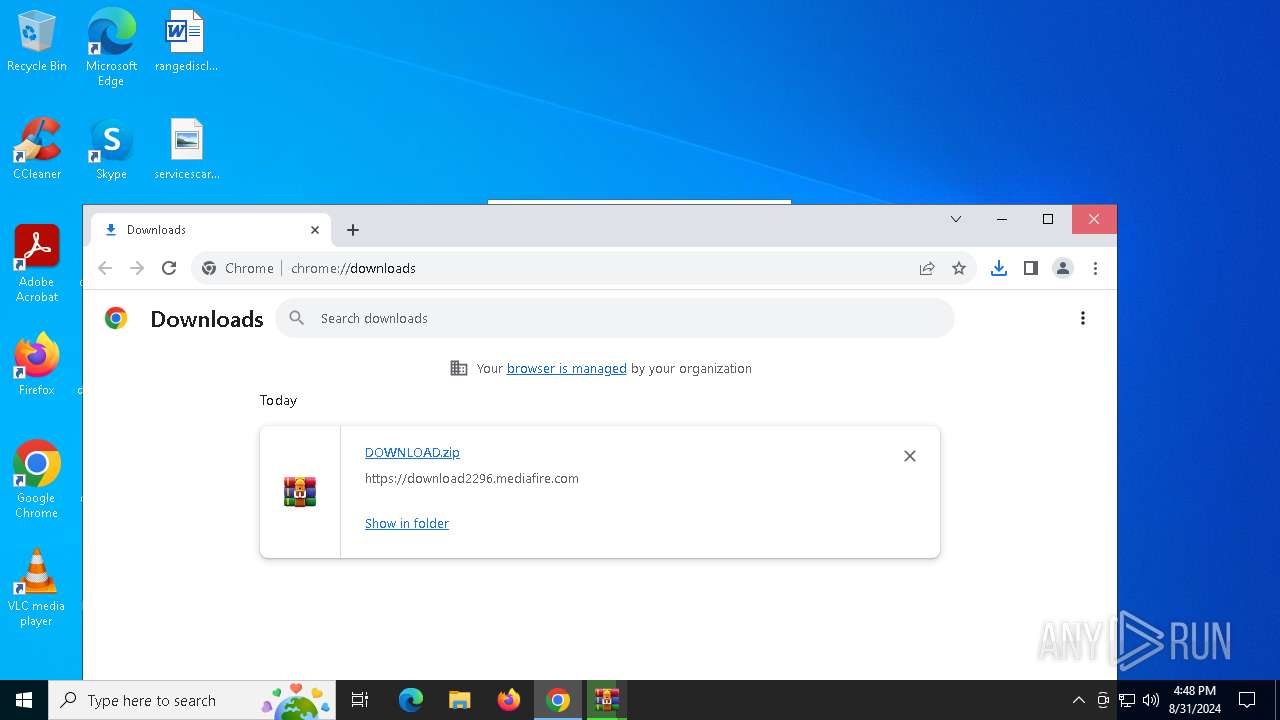Open the Windows Start menu
This screenshot has height=720, width=1280.
point(24,700)
